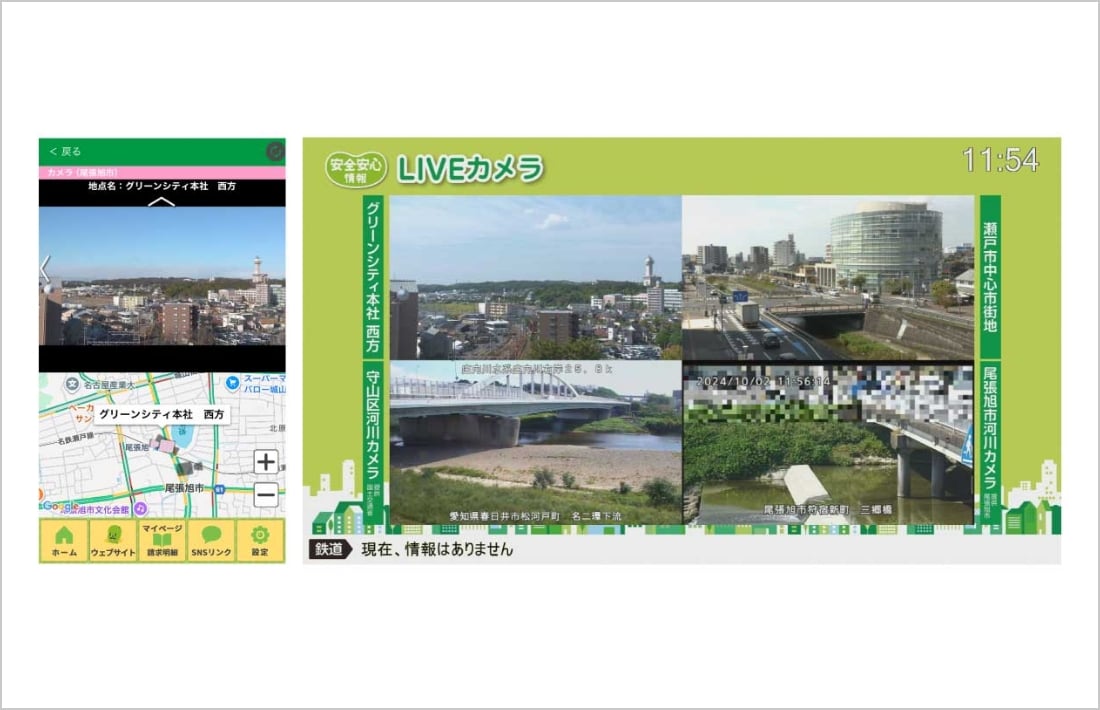
Task: Go back with the 戻る button
Action: click(65, 152)
